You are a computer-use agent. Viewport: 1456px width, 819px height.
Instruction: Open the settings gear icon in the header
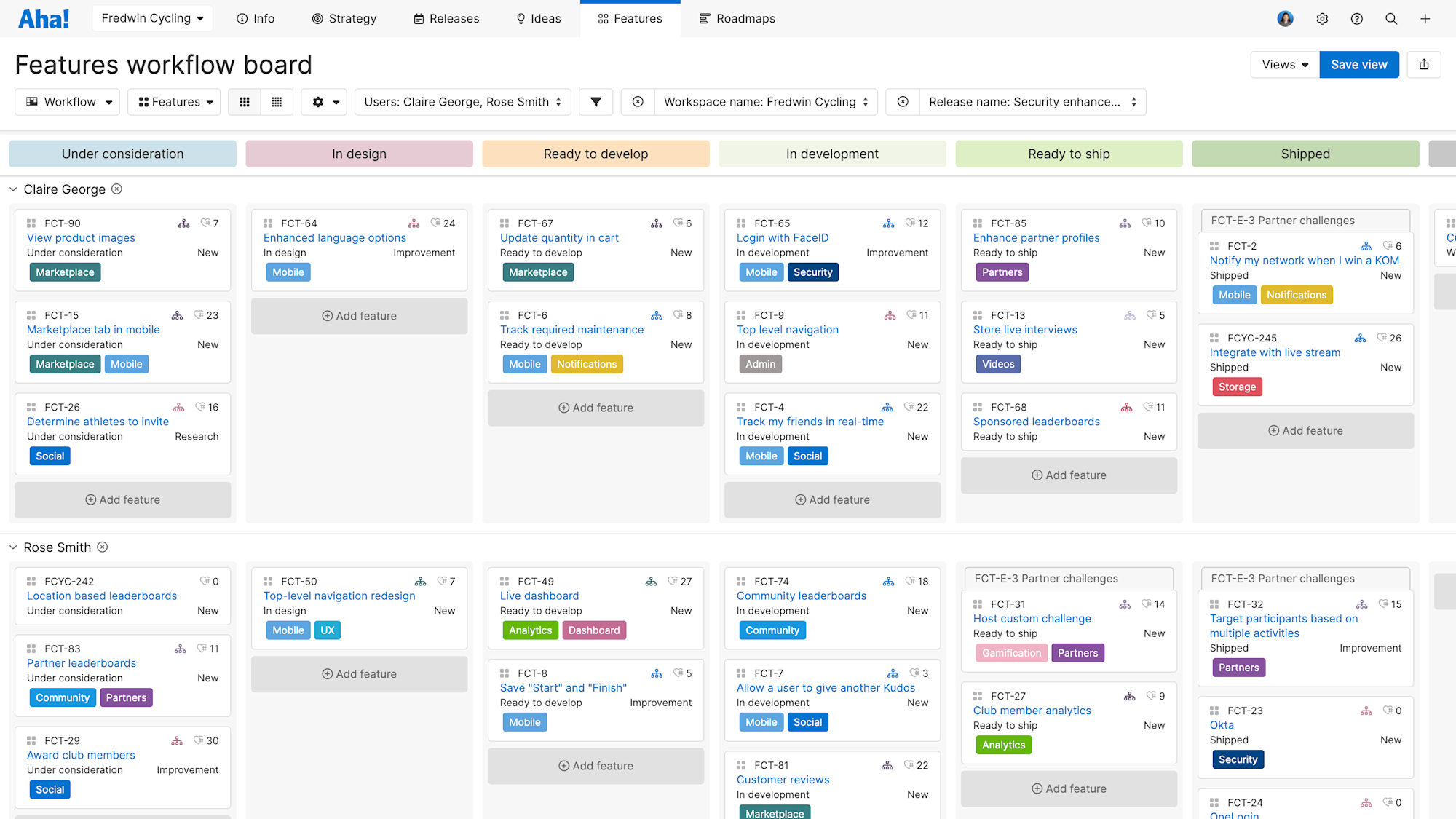[x=1322, y=18]
